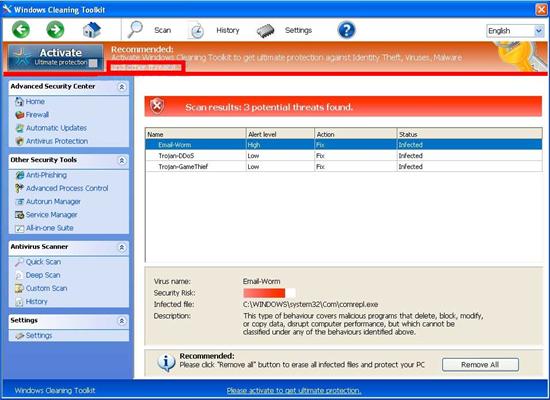Open the History toolbar label
The image size is (550, 400).
228,30
